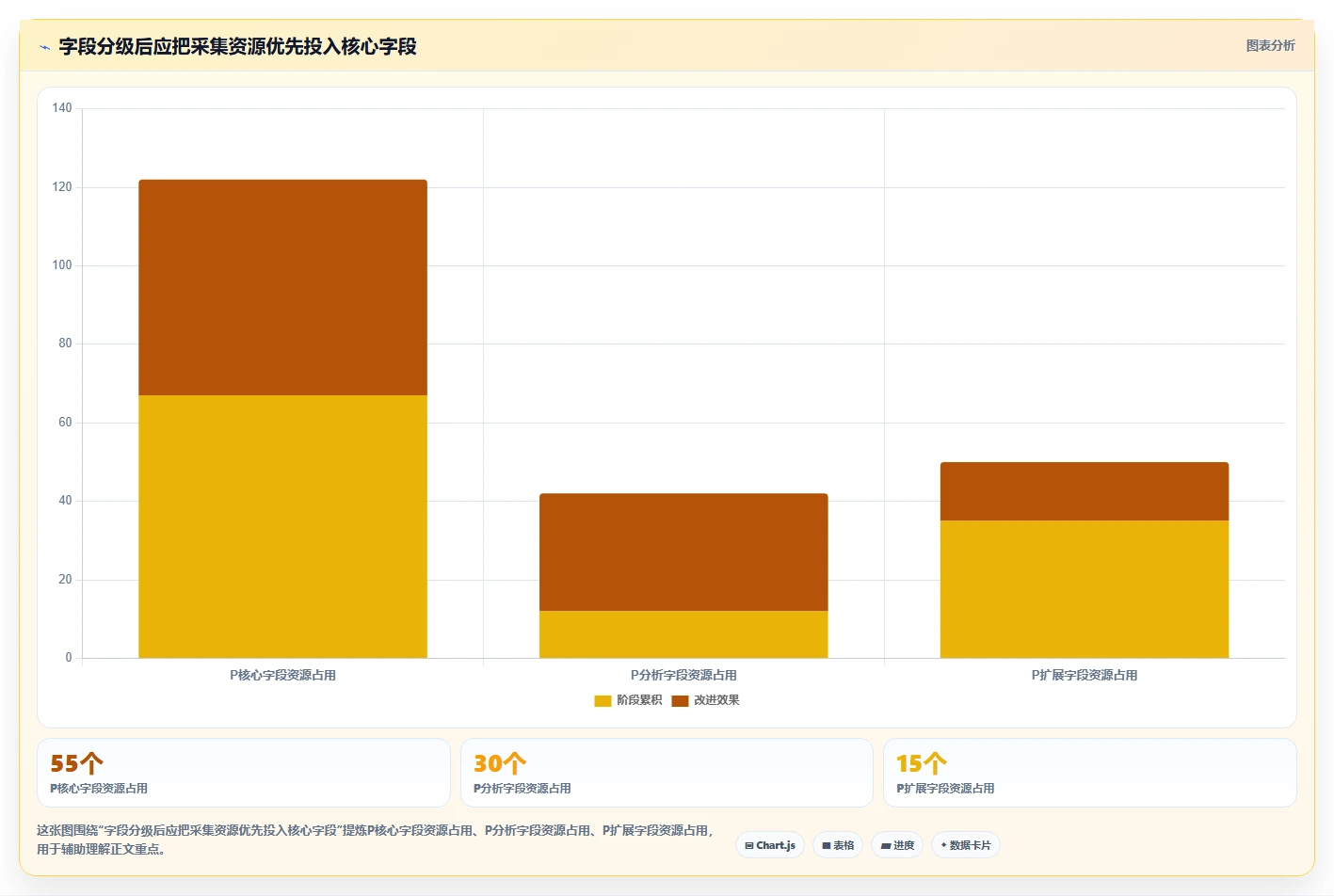Click the yellow segment of P核心字段资源占用 bar

coord(282,526)
